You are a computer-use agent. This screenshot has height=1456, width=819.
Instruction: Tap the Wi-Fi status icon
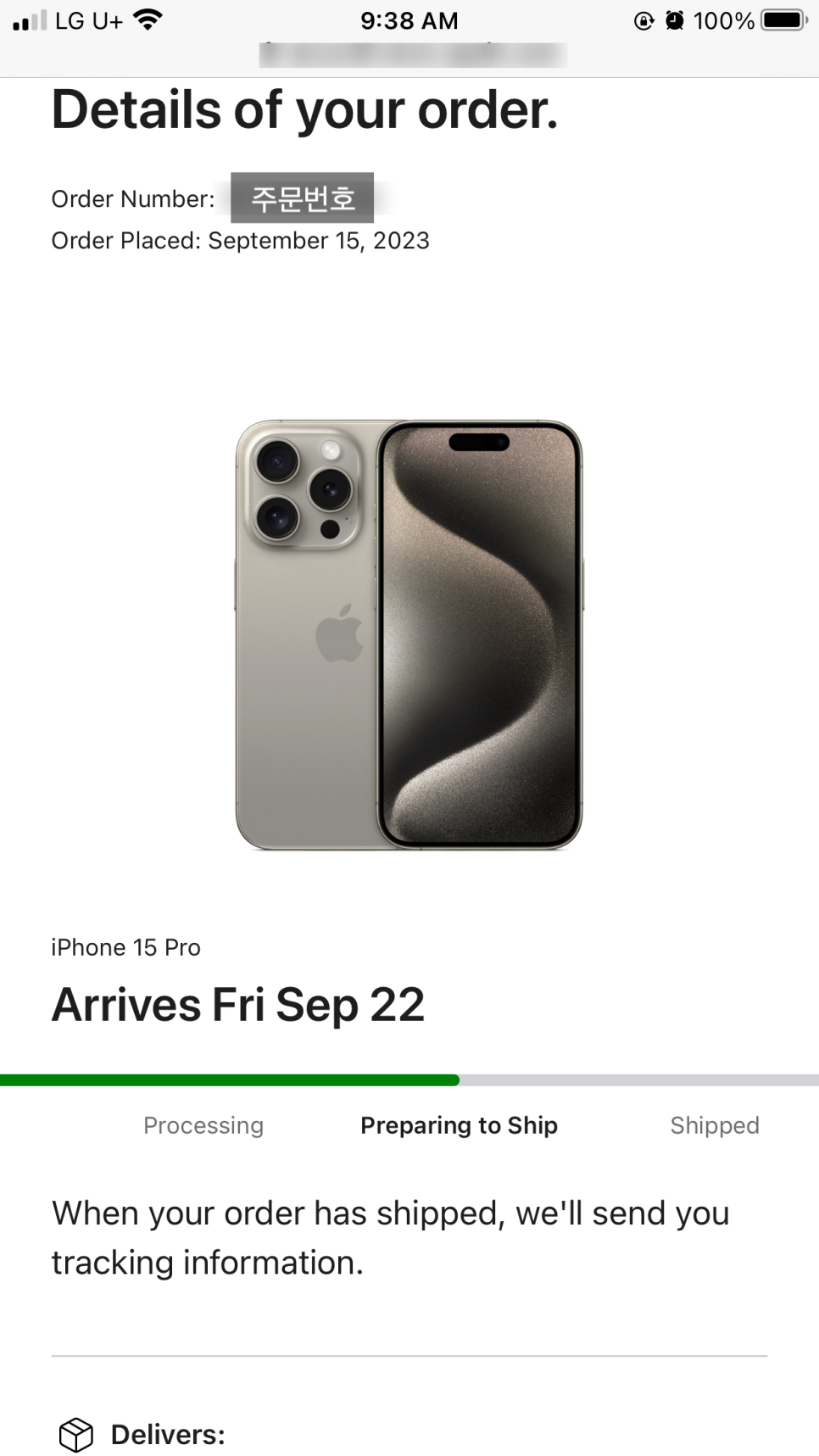[x=148, y=20]
